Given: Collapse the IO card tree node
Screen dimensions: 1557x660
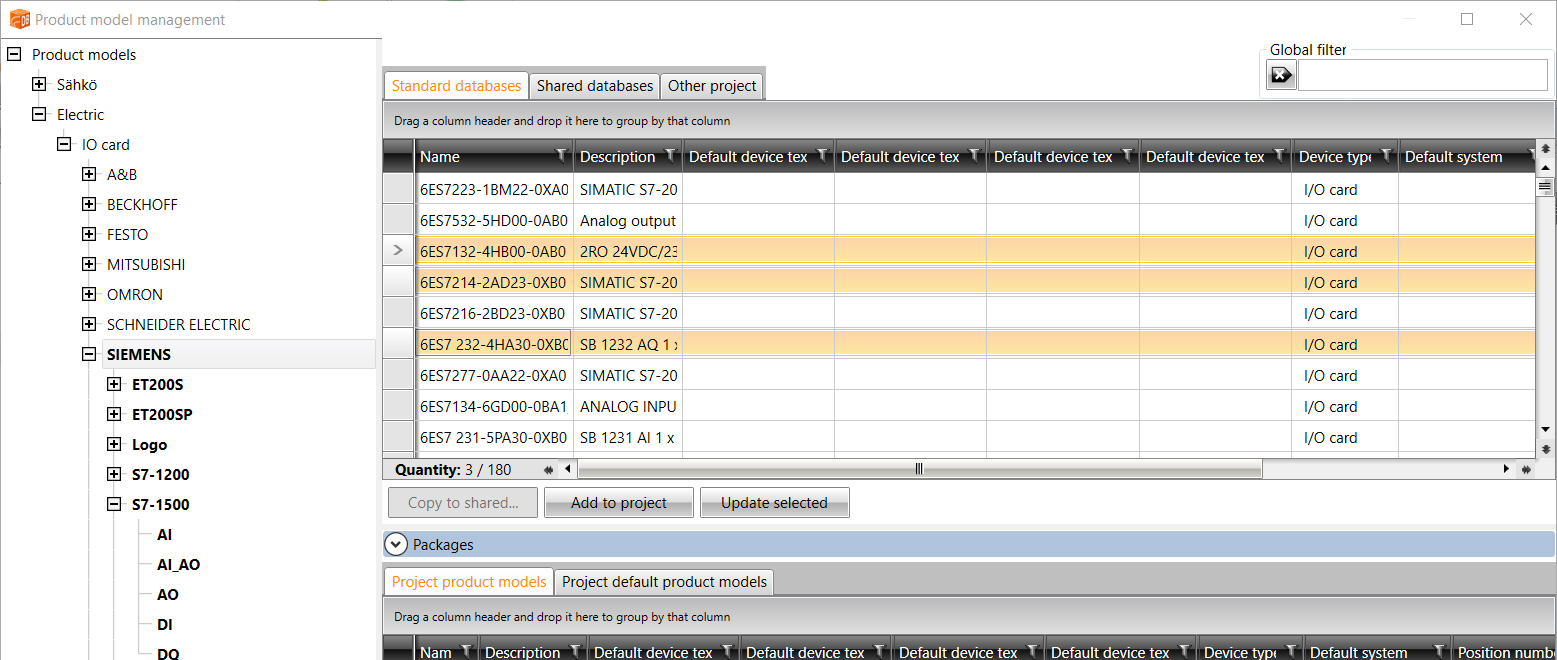Looking at the screenshot, I should [x=64, y=144].
